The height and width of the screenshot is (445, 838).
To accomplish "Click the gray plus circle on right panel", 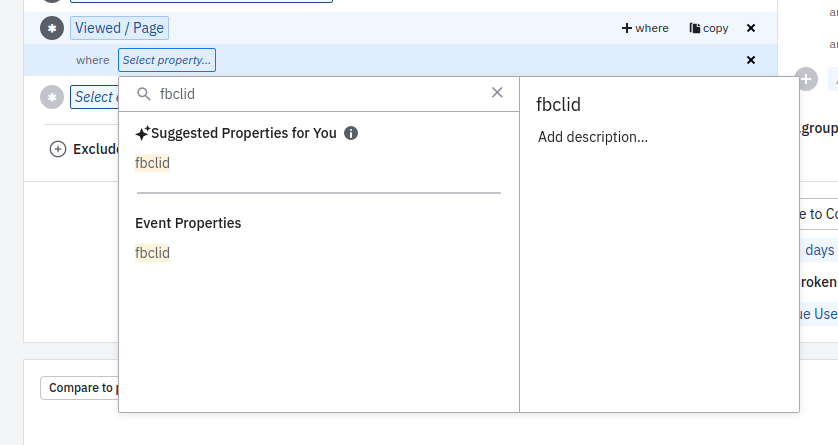I will 806,78.
